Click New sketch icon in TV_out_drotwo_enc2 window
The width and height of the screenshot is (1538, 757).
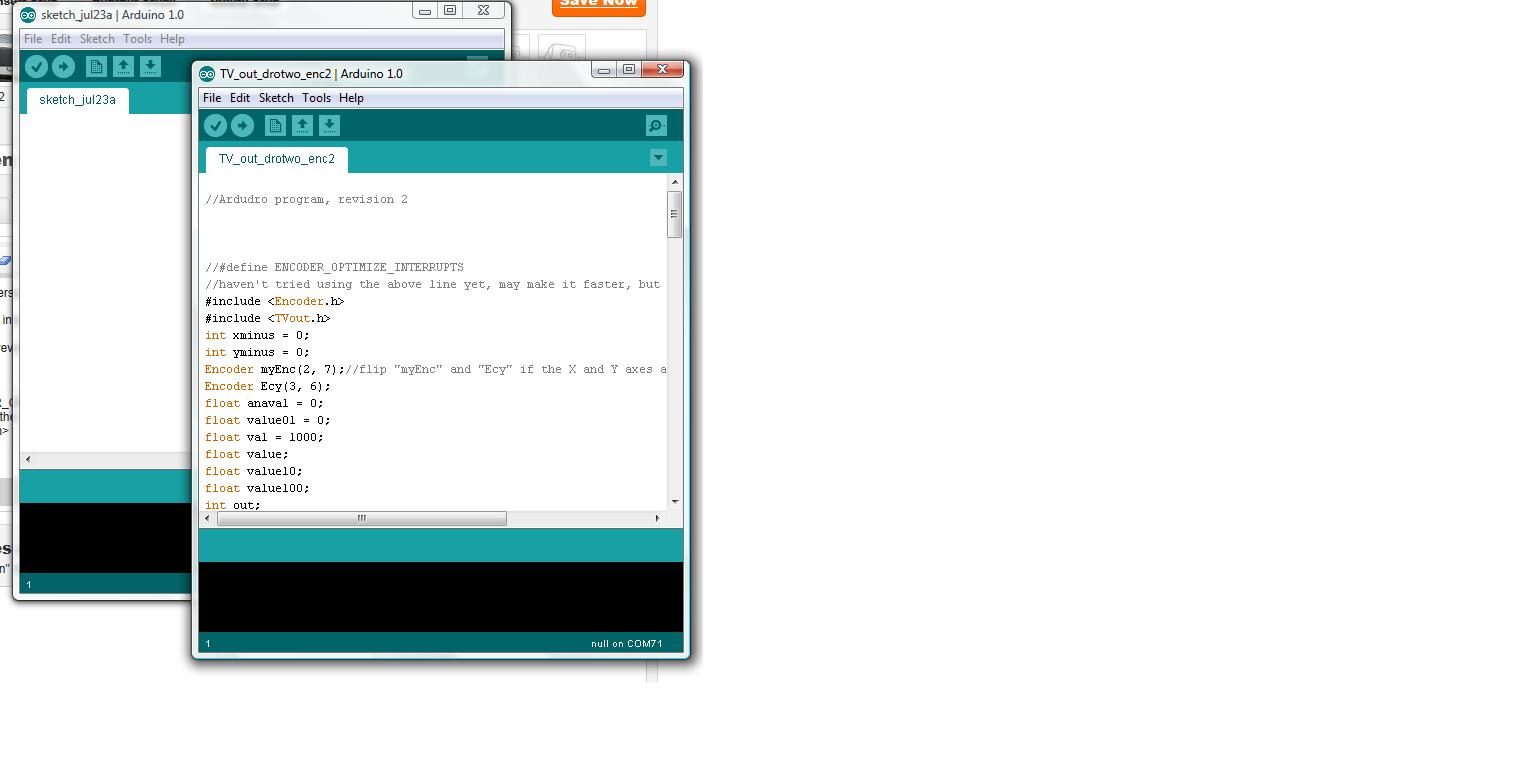click(x=275, y=125)
